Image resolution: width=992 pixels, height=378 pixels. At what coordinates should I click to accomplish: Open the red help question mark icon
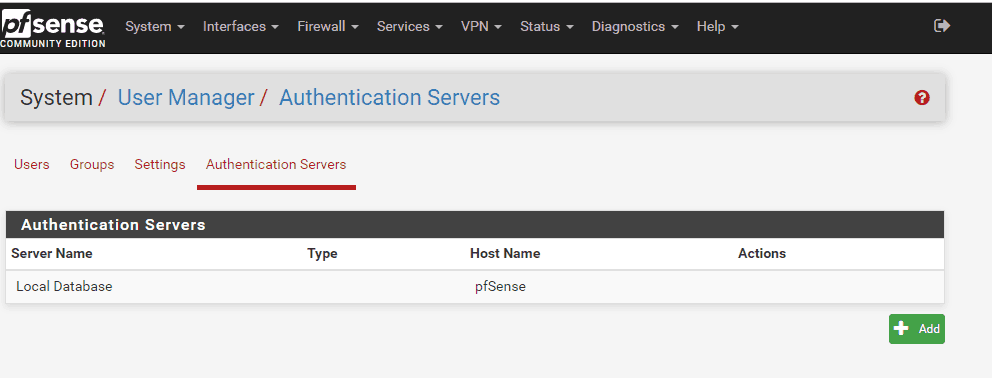922,98
